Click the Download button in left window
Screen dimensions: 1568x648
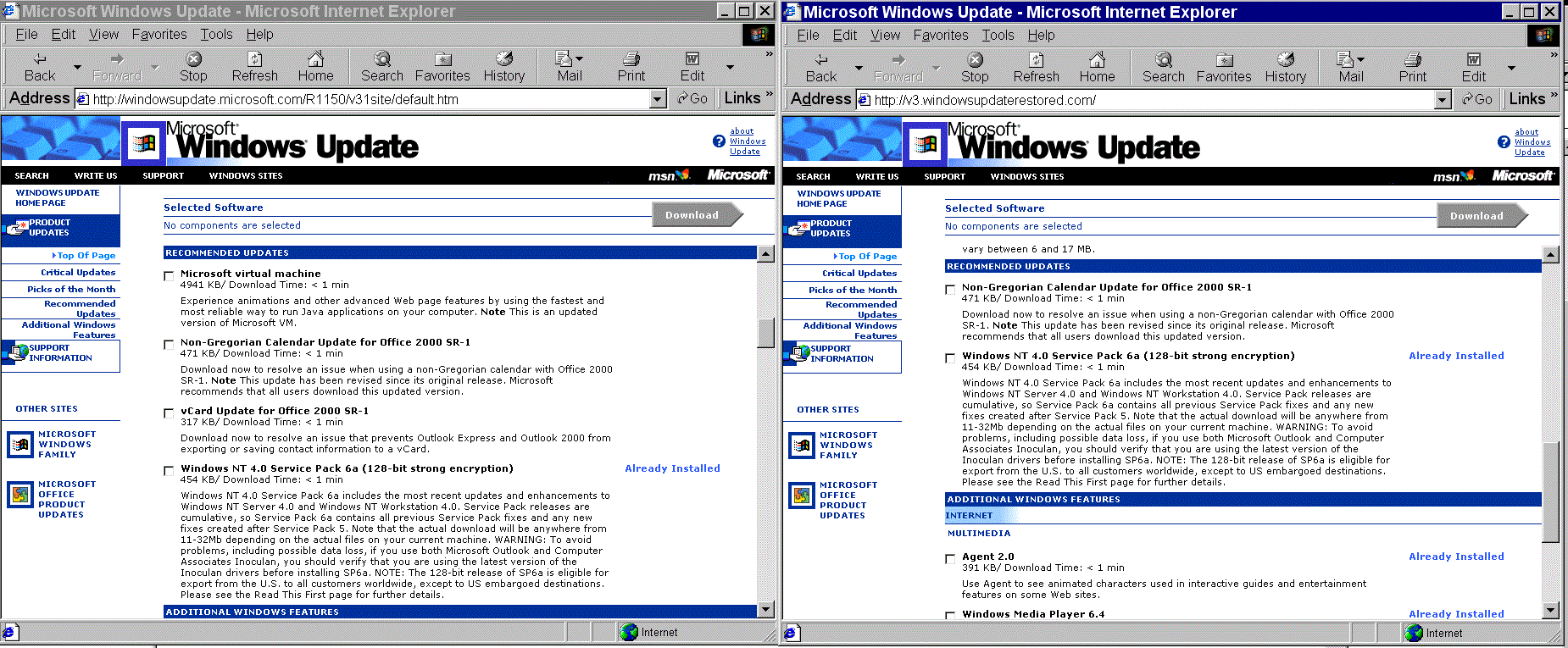click(x=692, y=215)
